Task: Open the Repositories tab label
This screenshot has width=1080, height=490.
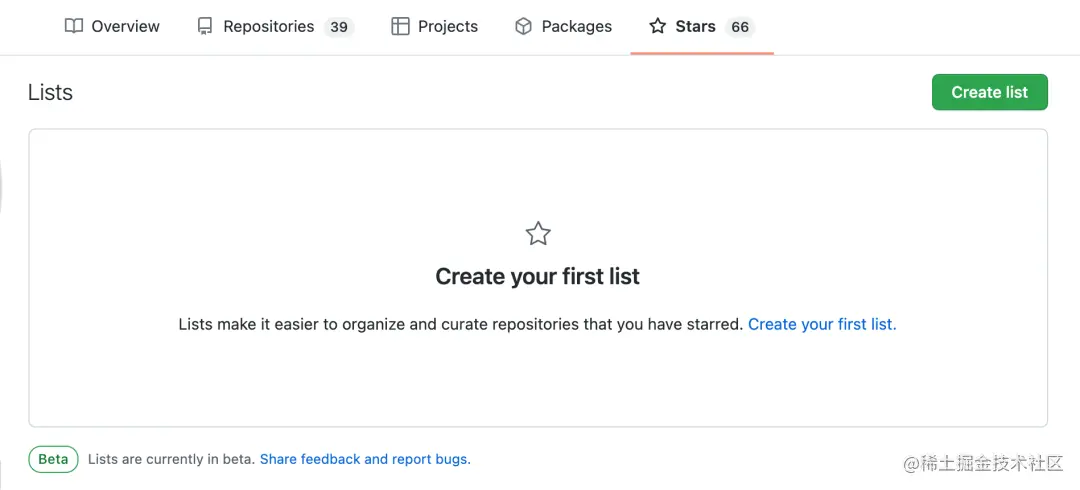Action: [268, 26]
